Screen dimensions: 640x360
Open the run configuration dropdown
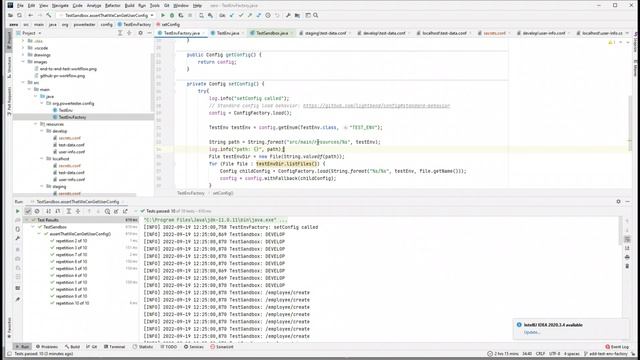pyautogui.click(x=107, y=16)
